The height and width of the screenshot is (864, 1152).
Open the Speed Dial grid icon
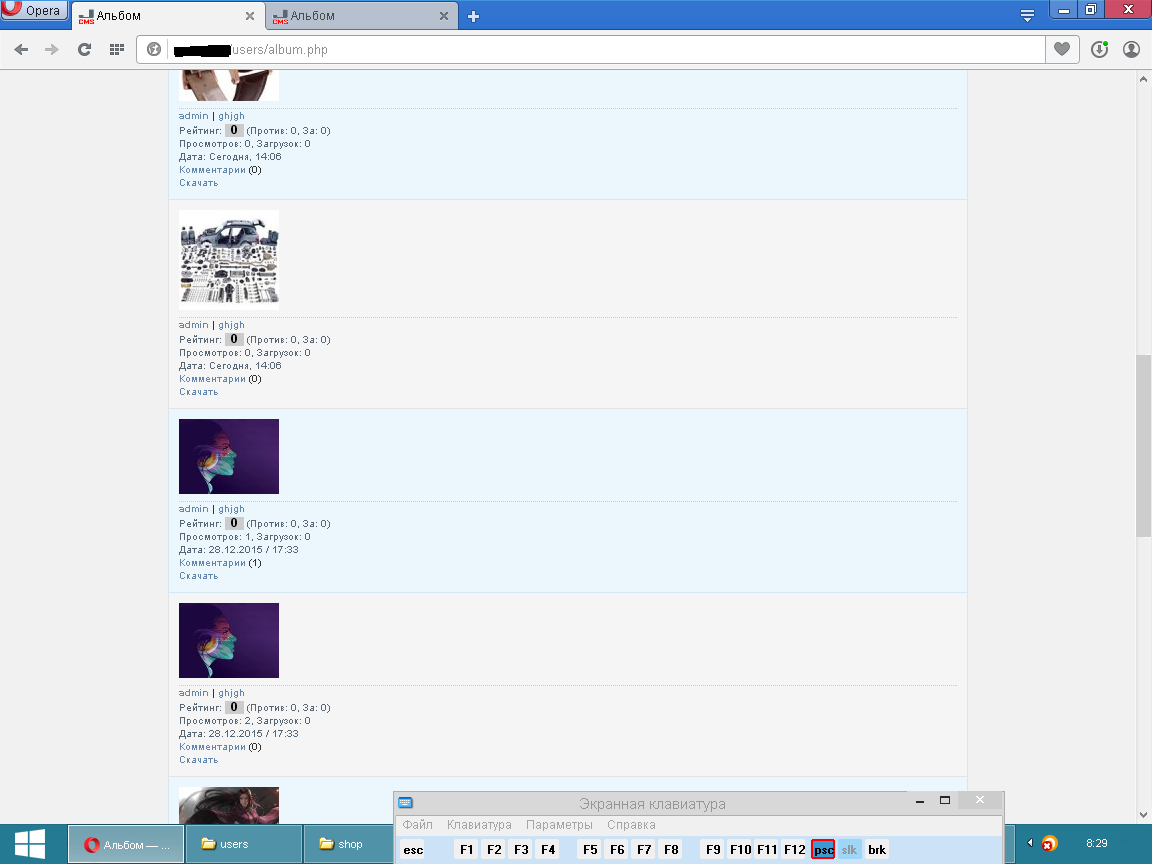[x=117, y=49]
